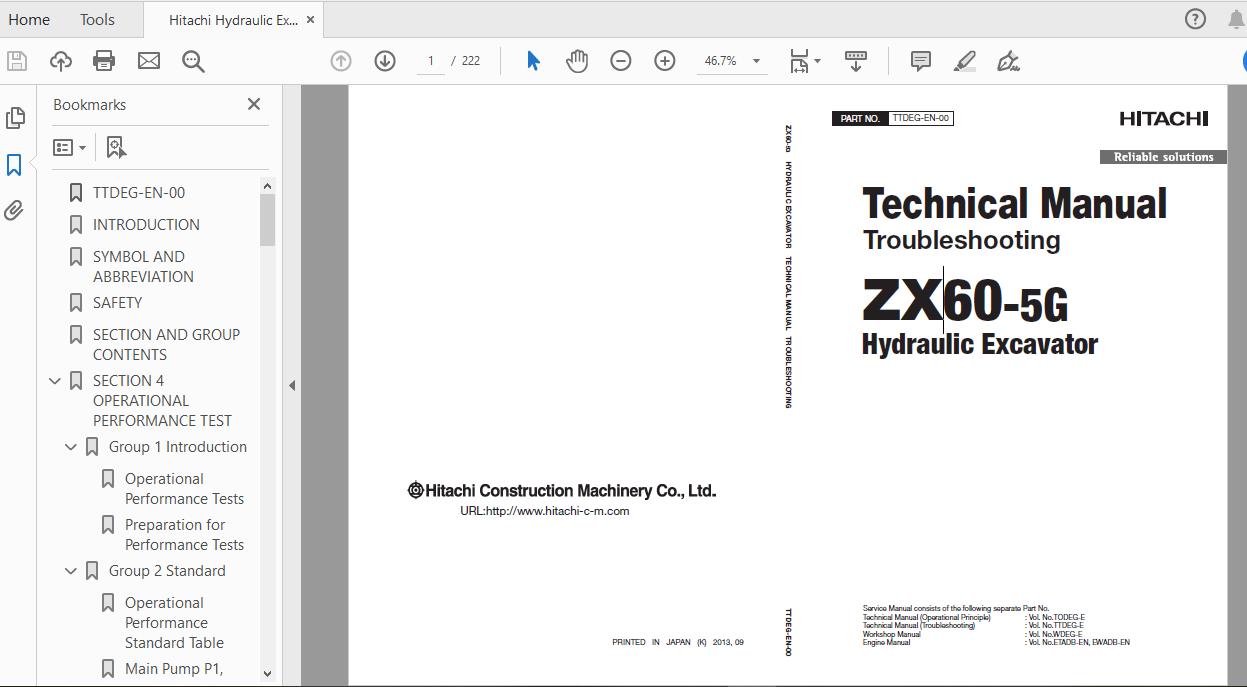Image resolution: width=1247 pixels, height=687 pixels.
Task: Go to previous page arrow
Action: (x=341, y=61)
